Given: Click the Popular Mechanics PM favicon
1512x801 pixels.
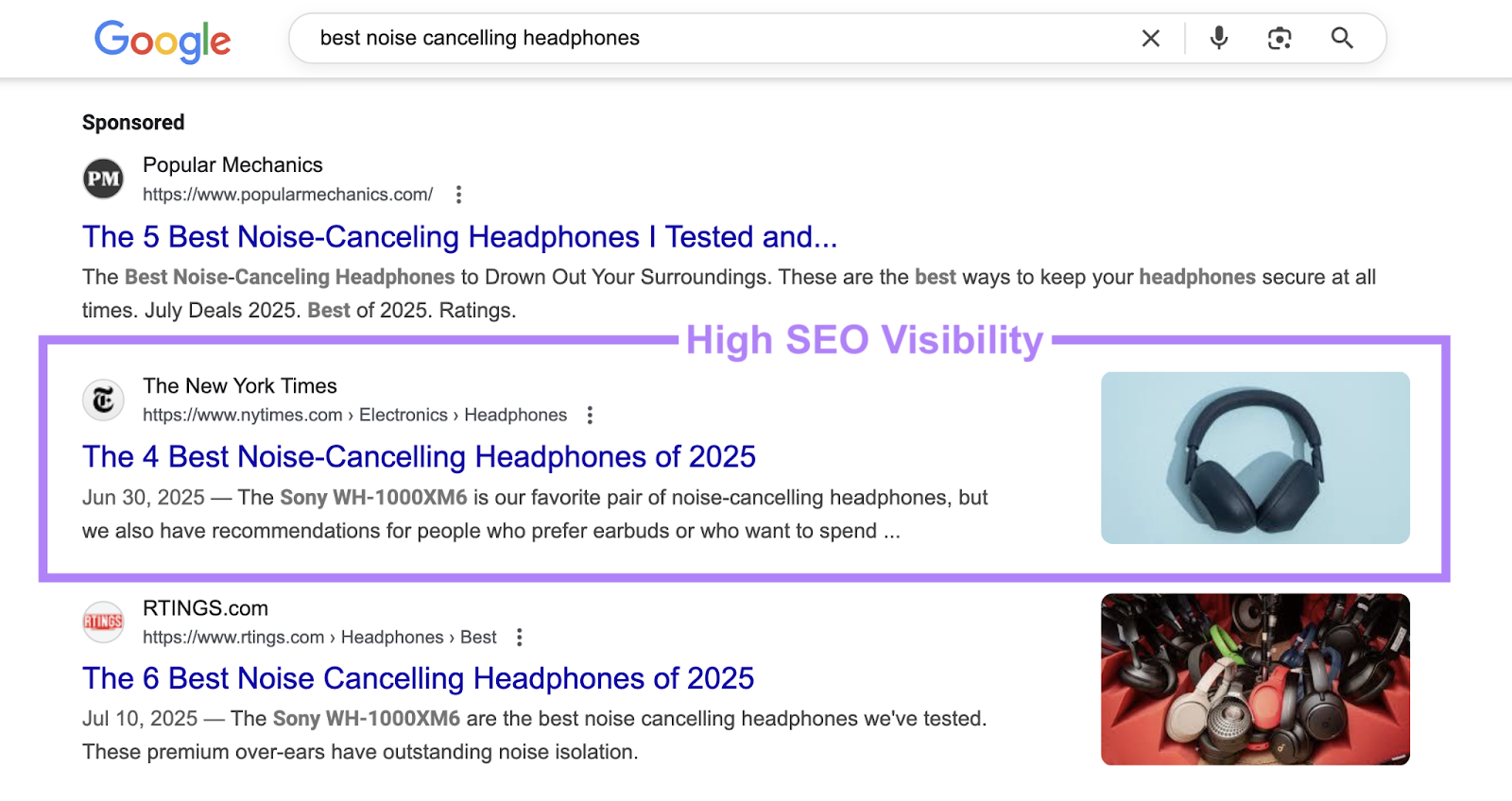Looking at the screenshot, I should tap(103, 179).
